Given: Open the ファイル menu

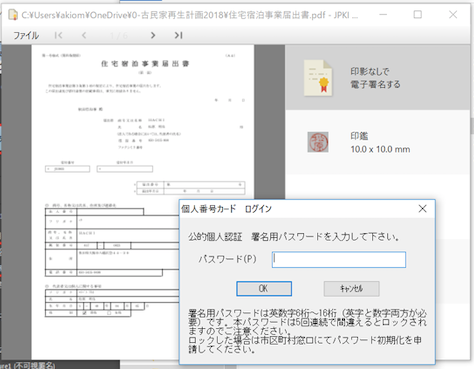Looking at the screenshot, I should pos(26,35).
